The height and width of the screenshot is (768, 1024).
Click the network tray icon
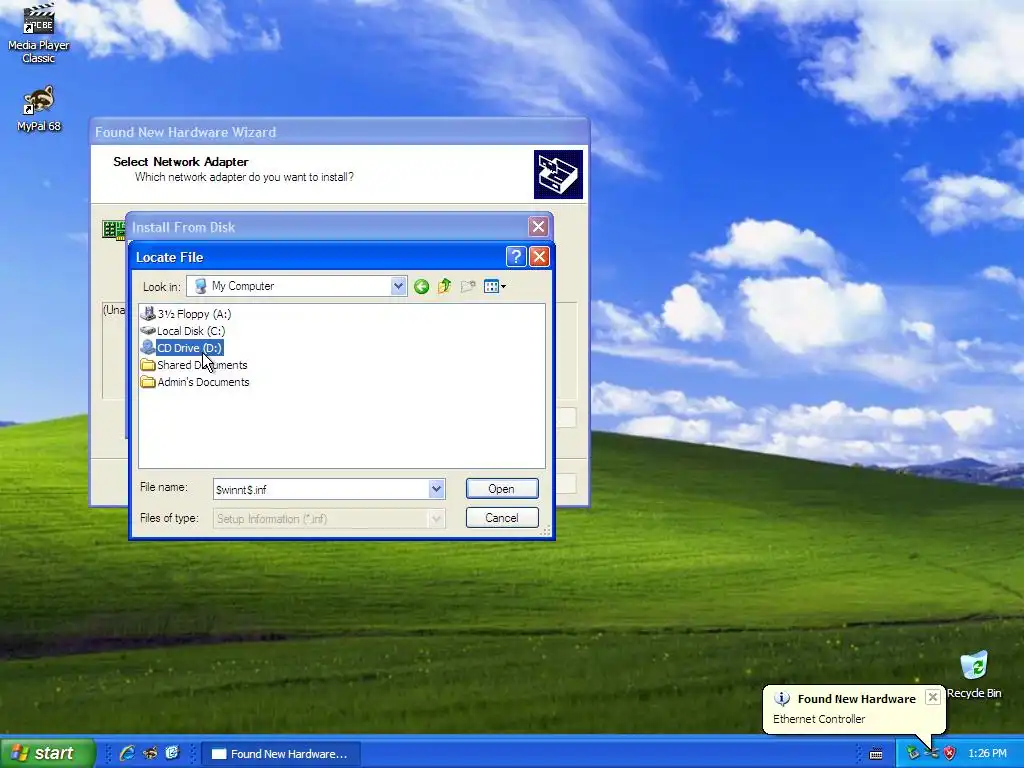coord(931,754)
